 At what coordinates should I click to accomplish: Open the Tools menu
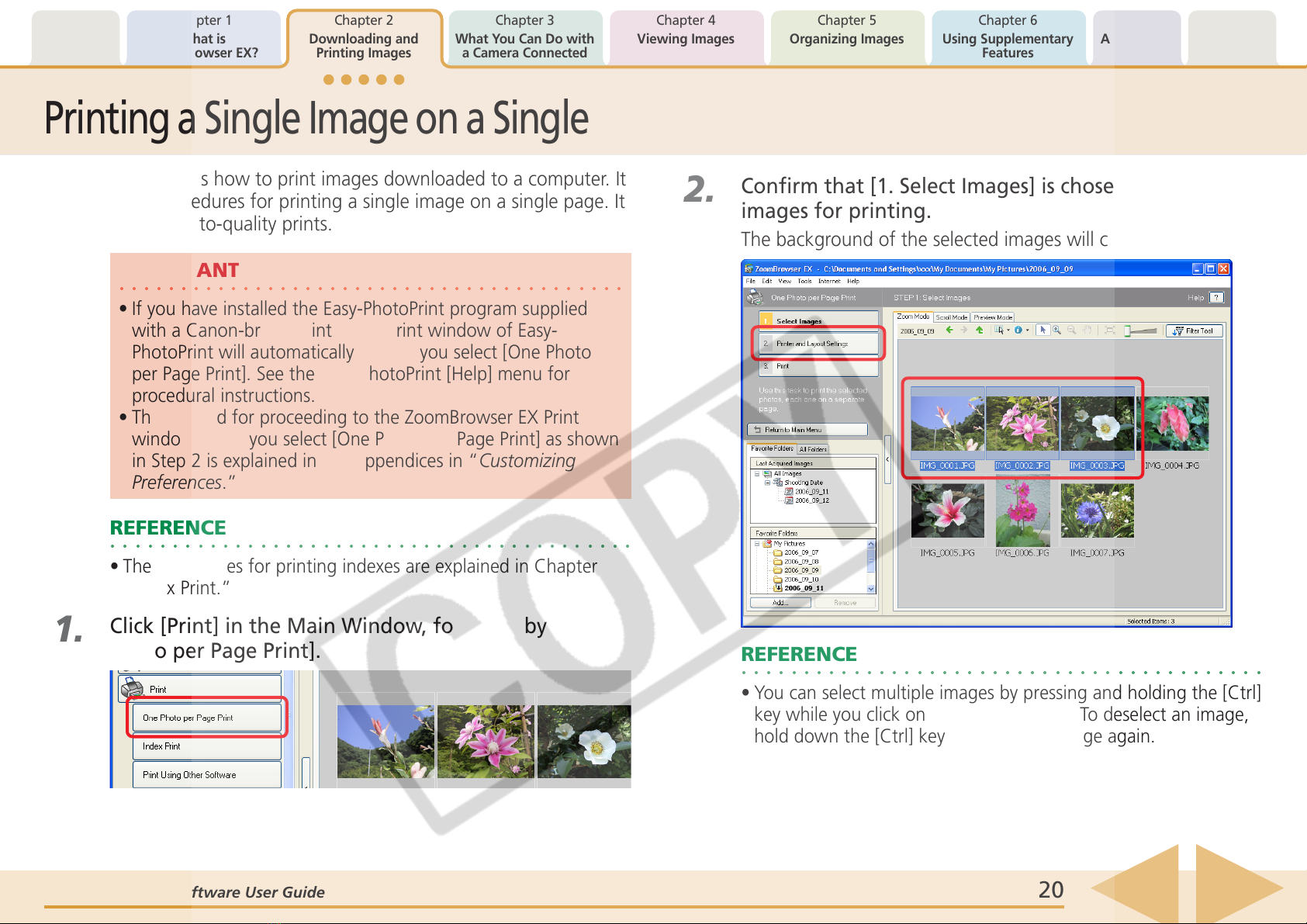click(x=804, y=281)
